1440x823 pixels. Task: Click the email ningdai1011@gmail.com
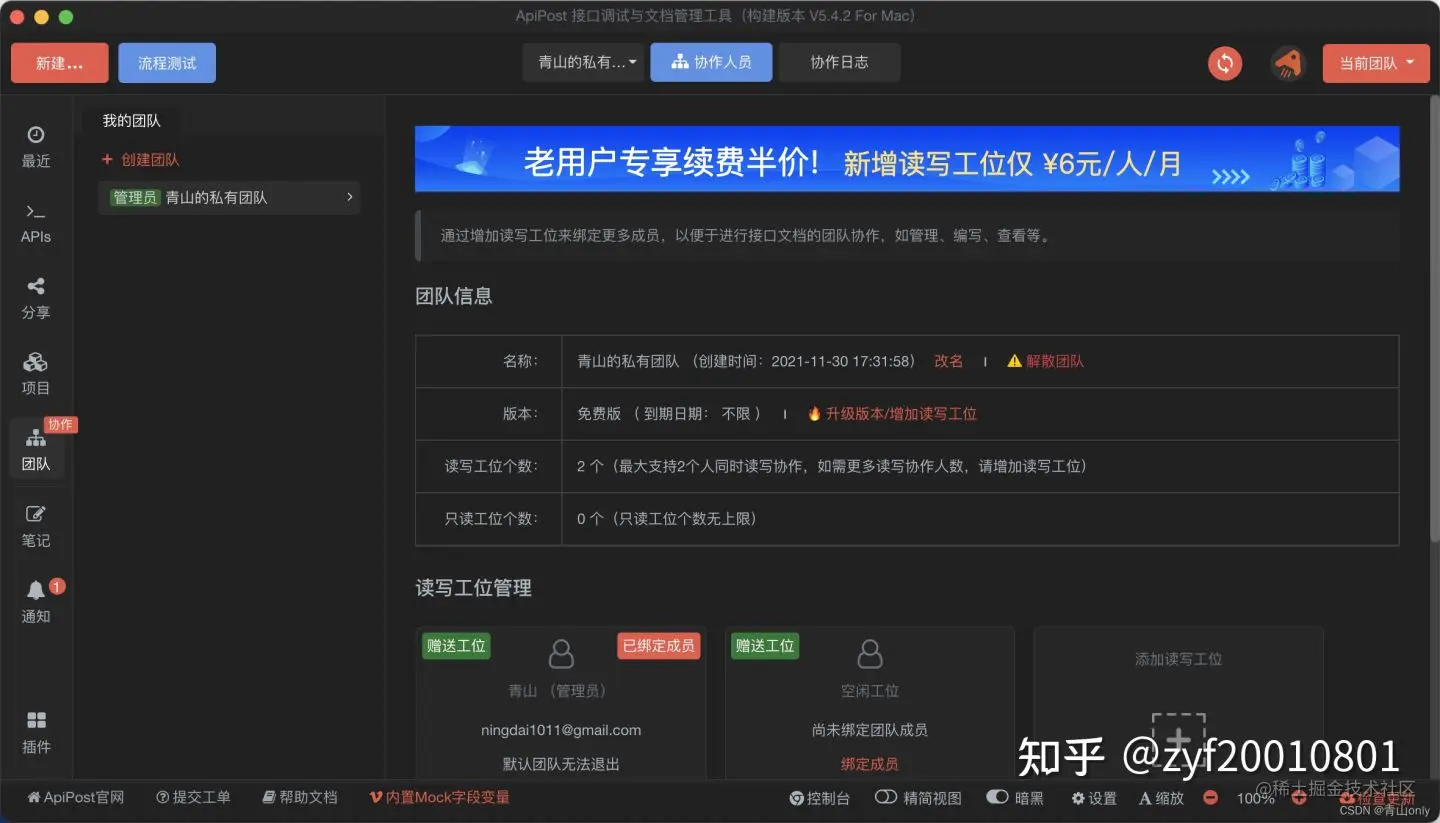click(561, 730)
